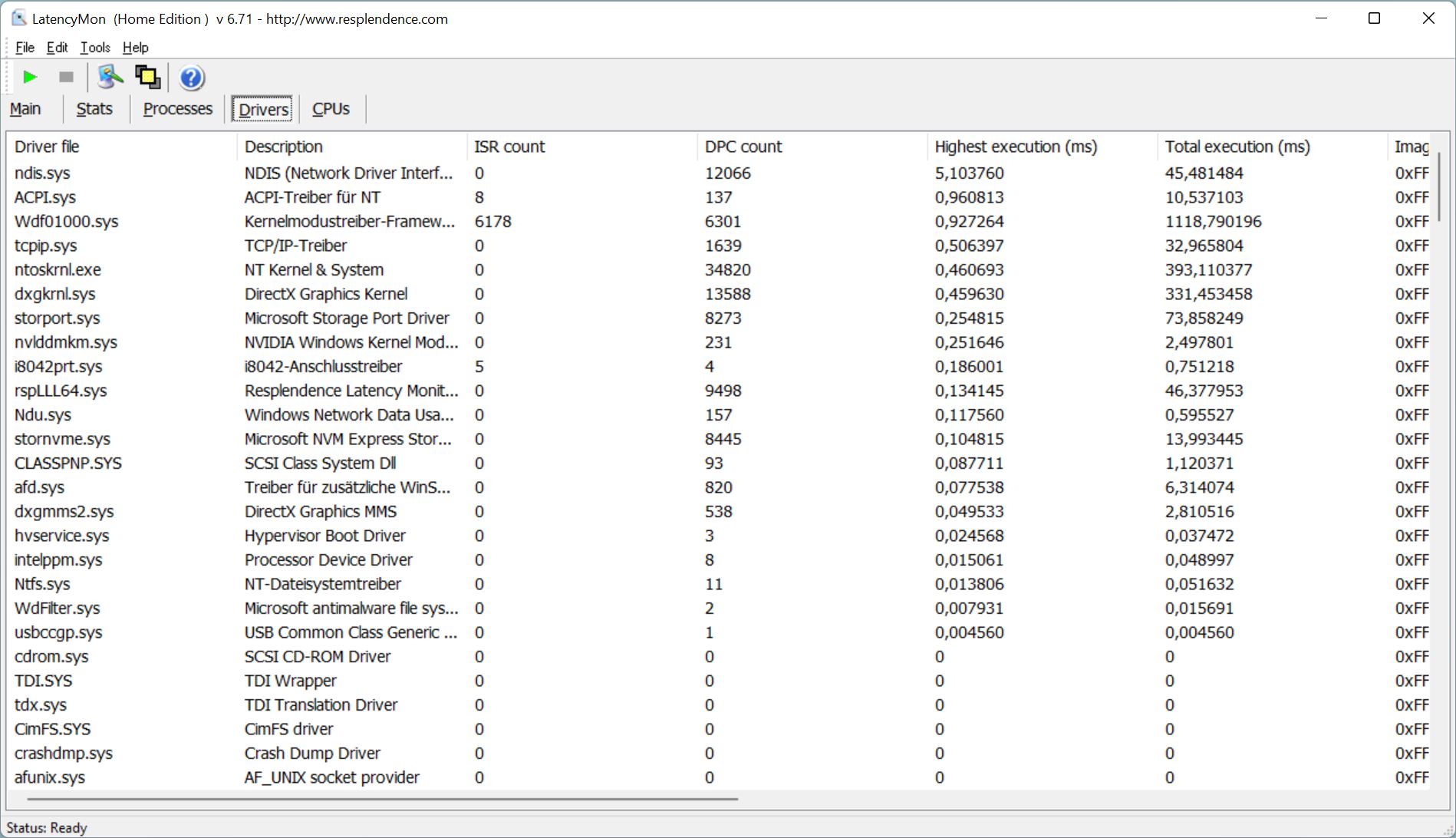Sort by ISR count column header

point(583,147)
